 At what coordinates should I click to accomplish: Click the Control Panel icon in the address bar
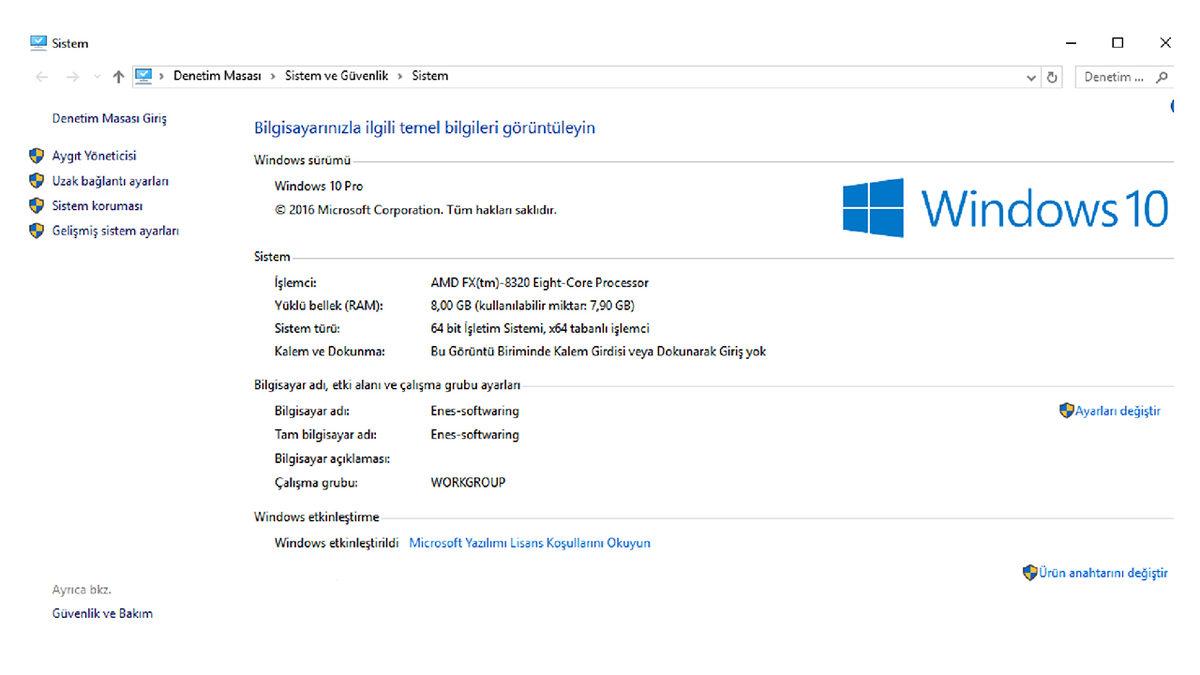point(144,75)
